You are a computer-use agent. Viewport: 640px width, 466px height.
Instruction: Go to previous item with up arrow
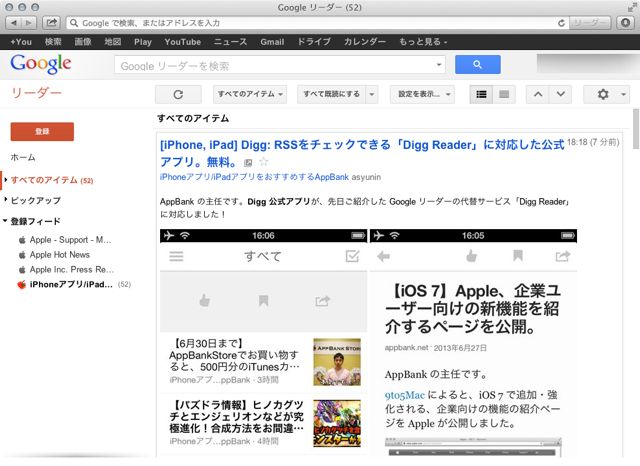pyautogui.click(x=538, y=94)
